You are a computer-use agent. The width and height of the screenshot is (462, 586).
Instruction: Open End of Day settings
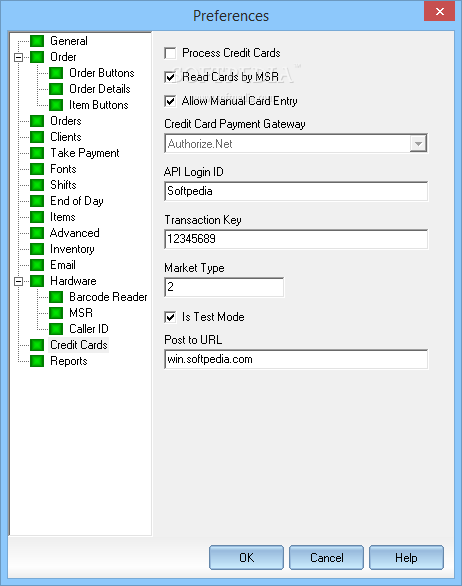(x=77, y=201)
